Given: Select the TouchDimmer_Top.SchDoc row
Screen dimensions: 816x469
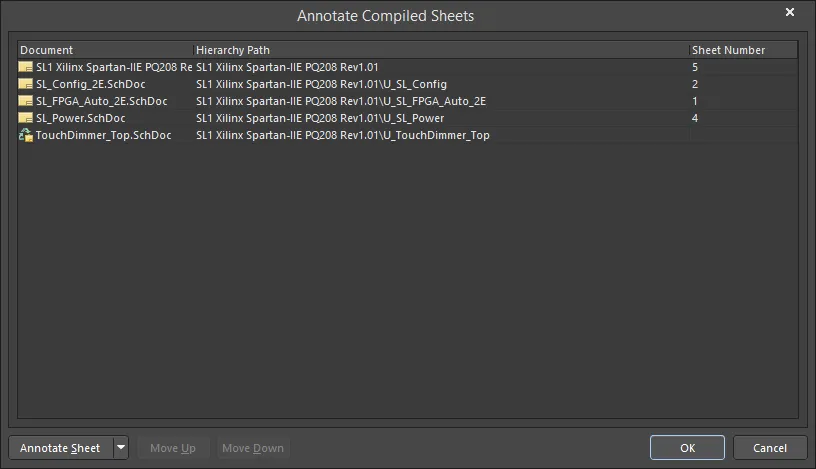Looking at the screenshot, I should (x=407, y=135).
